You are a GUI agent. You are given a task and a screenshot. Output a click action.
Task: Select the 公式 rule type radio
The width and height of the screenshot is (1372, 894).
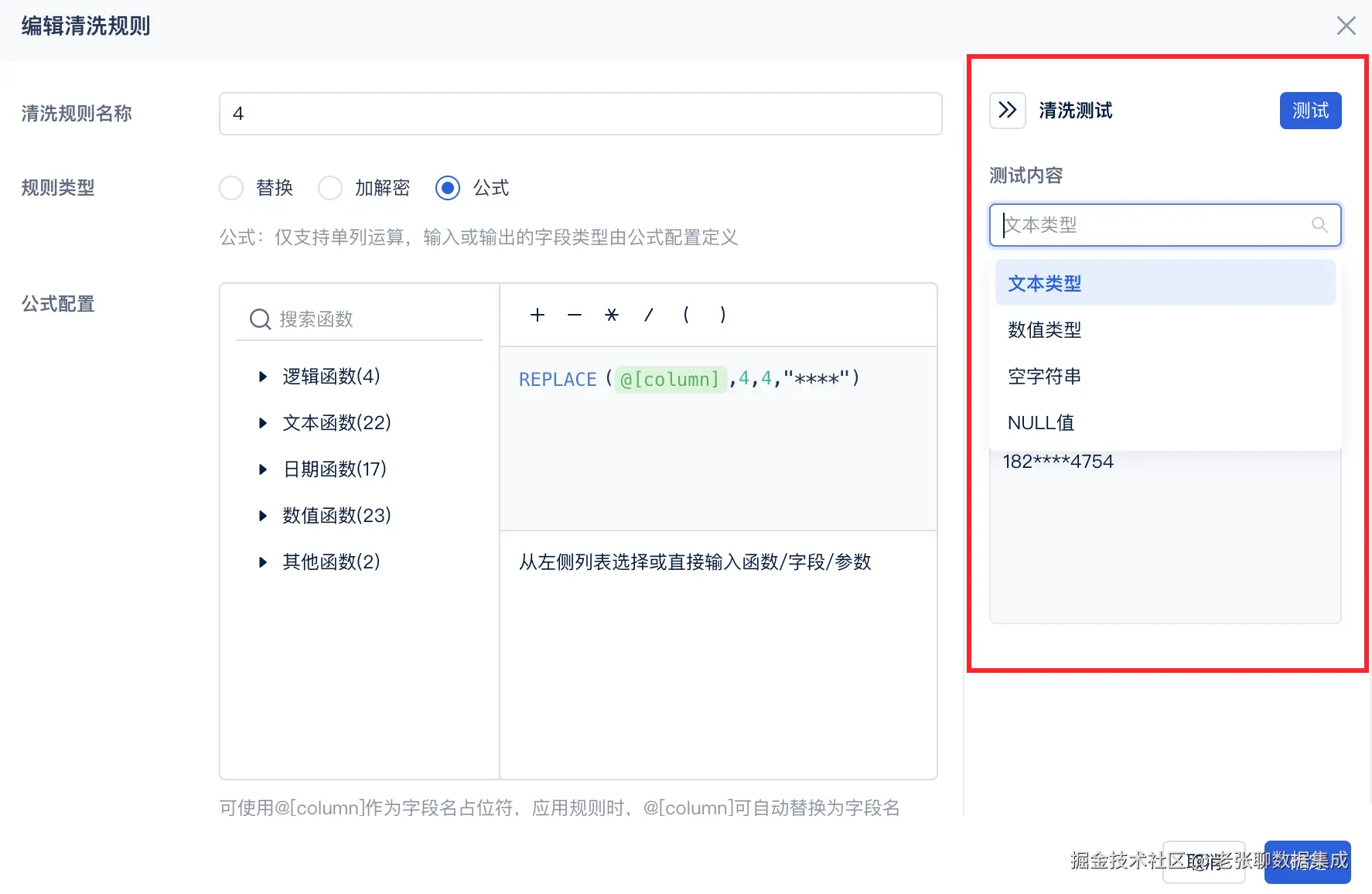pyautogui.click(x=448, y=188)
